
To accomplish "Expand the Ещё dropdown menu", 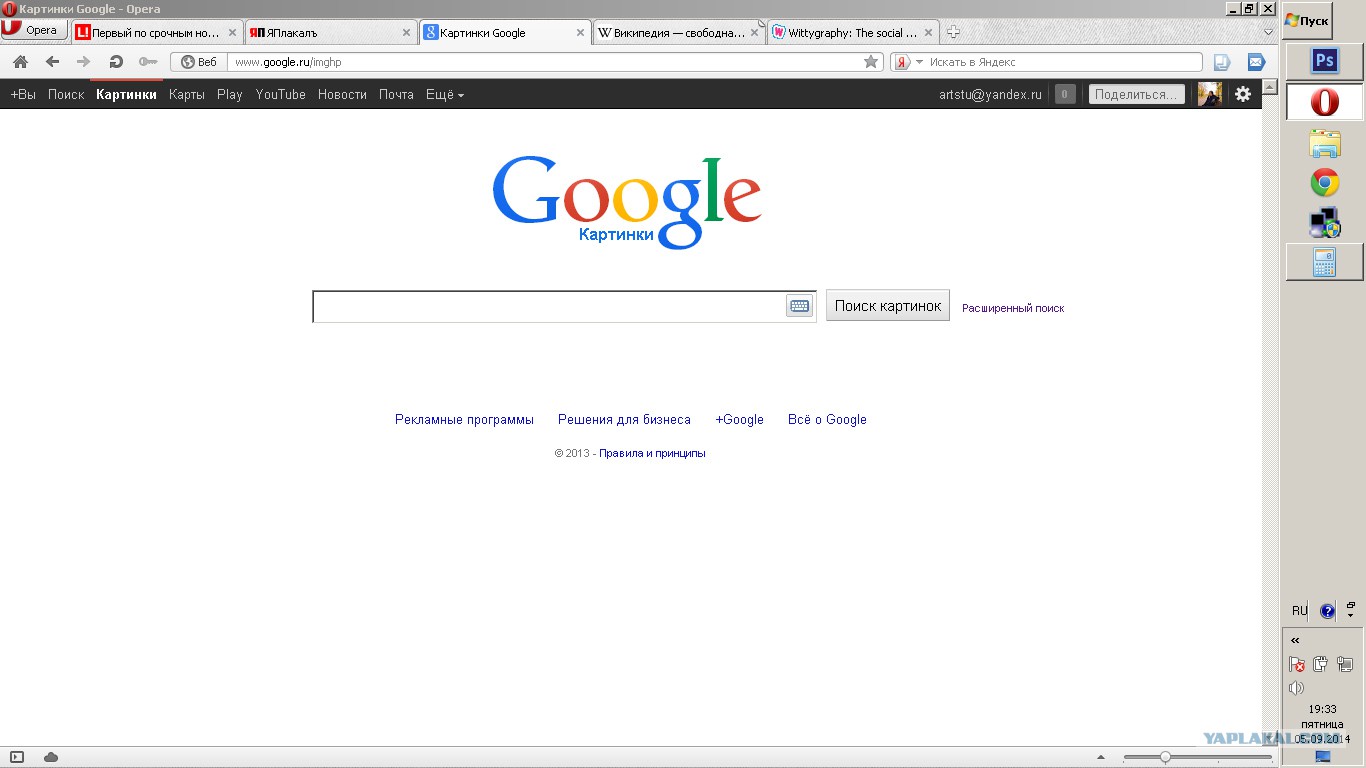I will (x=445, y=95).
